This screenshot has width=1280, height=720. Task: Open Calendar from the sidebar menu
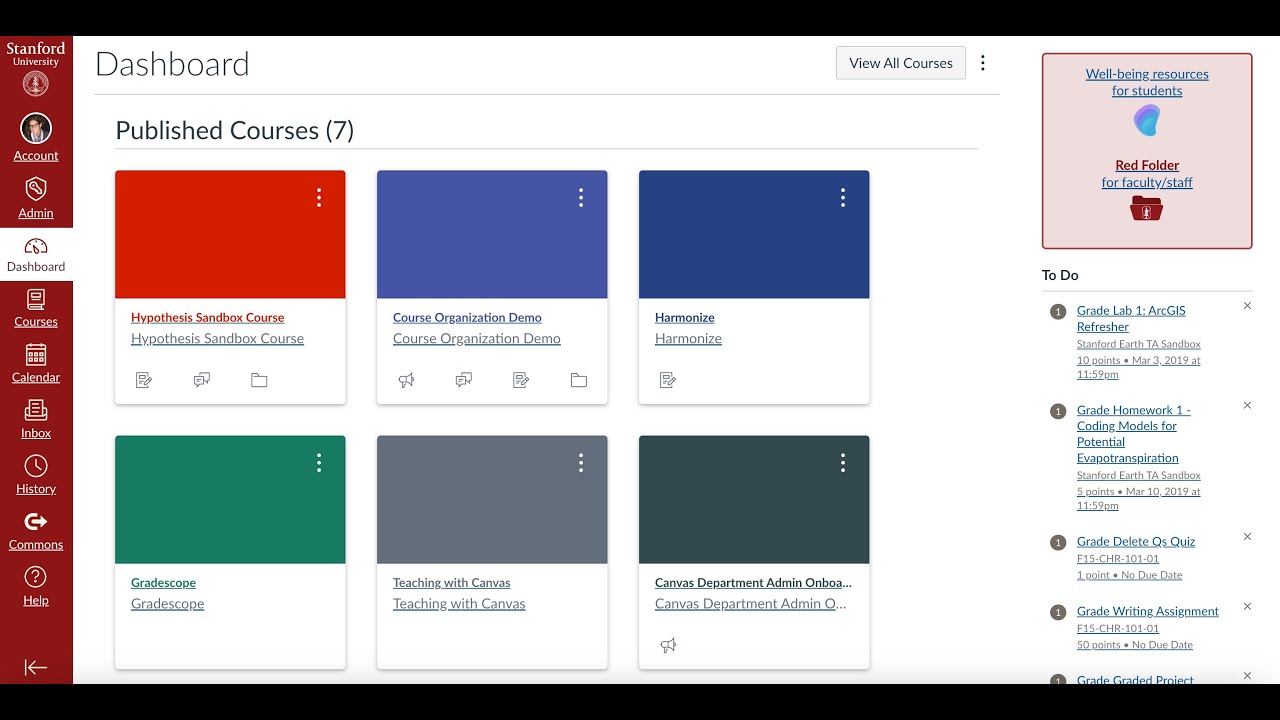point(36,363)
